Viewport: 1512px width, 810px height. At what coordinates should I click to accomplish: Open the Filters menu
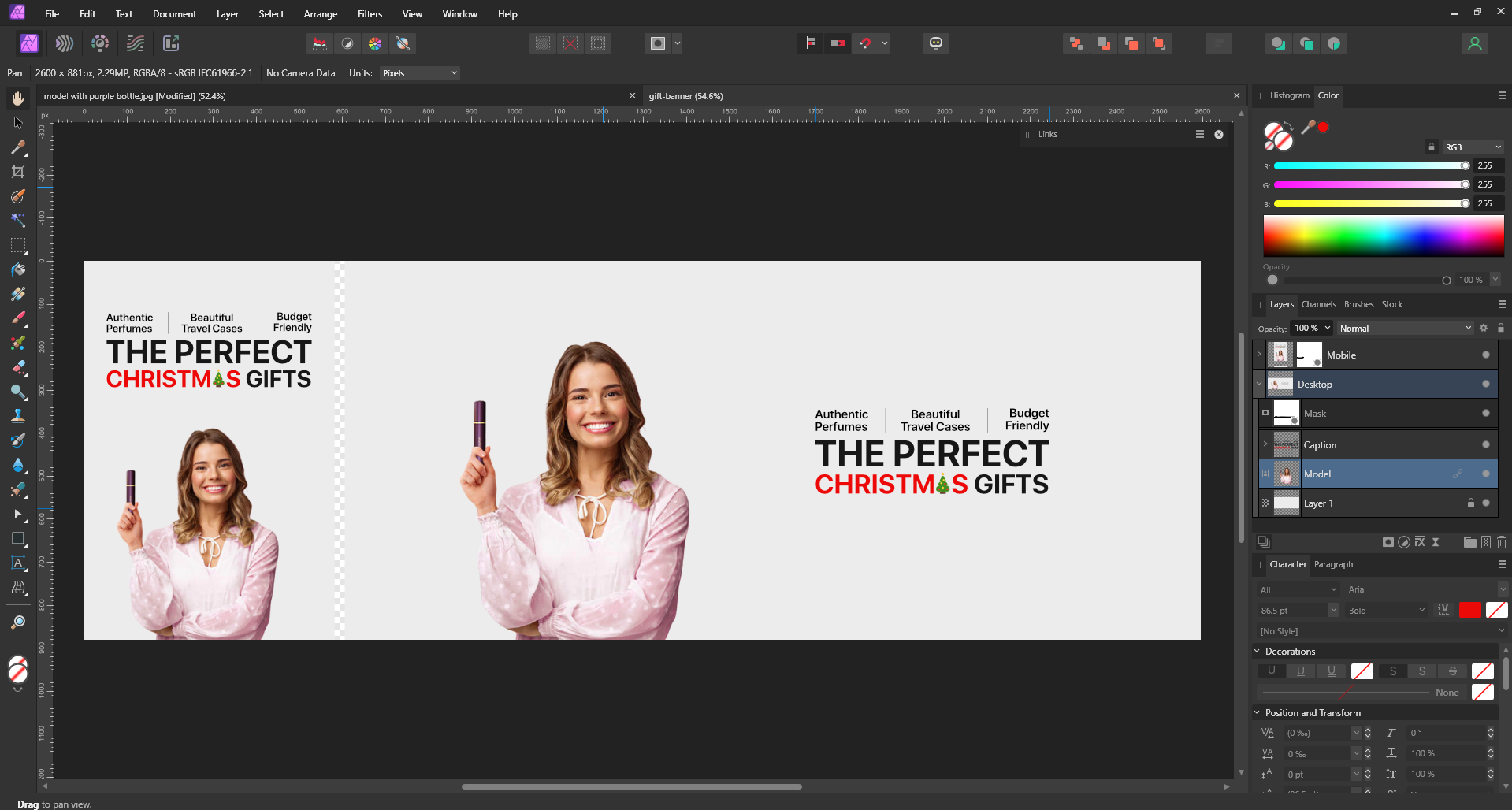click(x=370, y=14)
